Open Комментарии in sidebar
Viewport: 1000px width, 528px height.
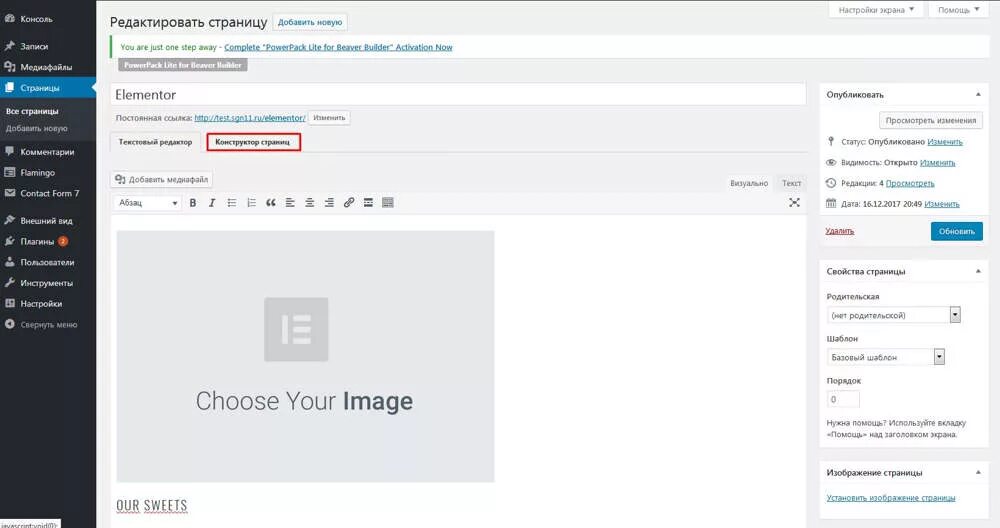[x=48, y=152]
